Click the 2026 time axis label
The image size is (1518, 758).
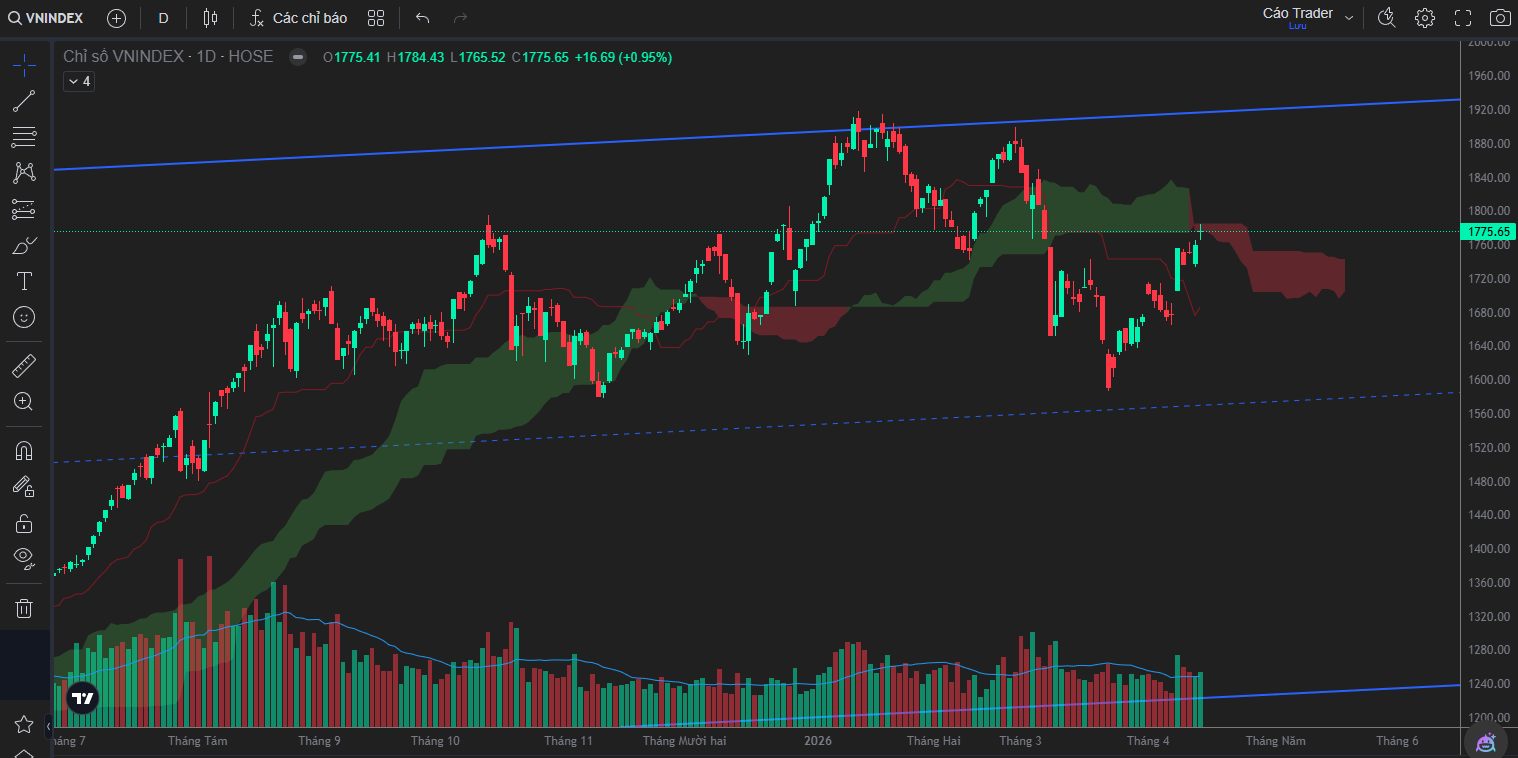click(x=818, y=741)
